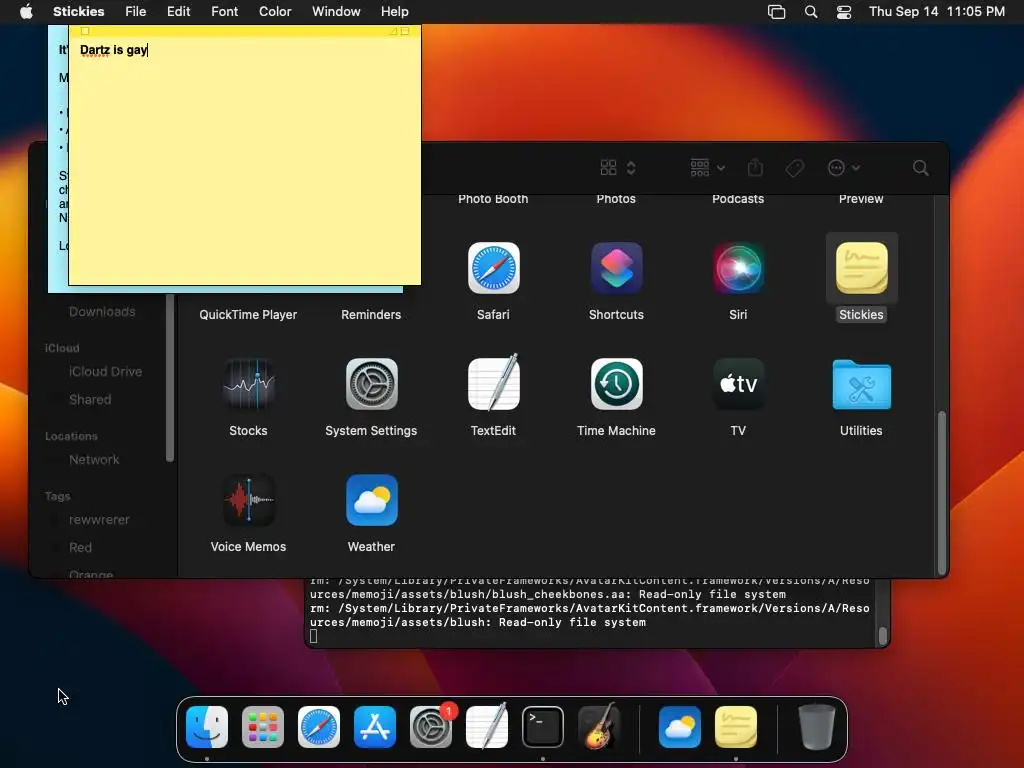The image size is (1024, 768).
Task: Click the Finder window vertical scrollbar
Action: pyautogui.click(x=942, y=492)
